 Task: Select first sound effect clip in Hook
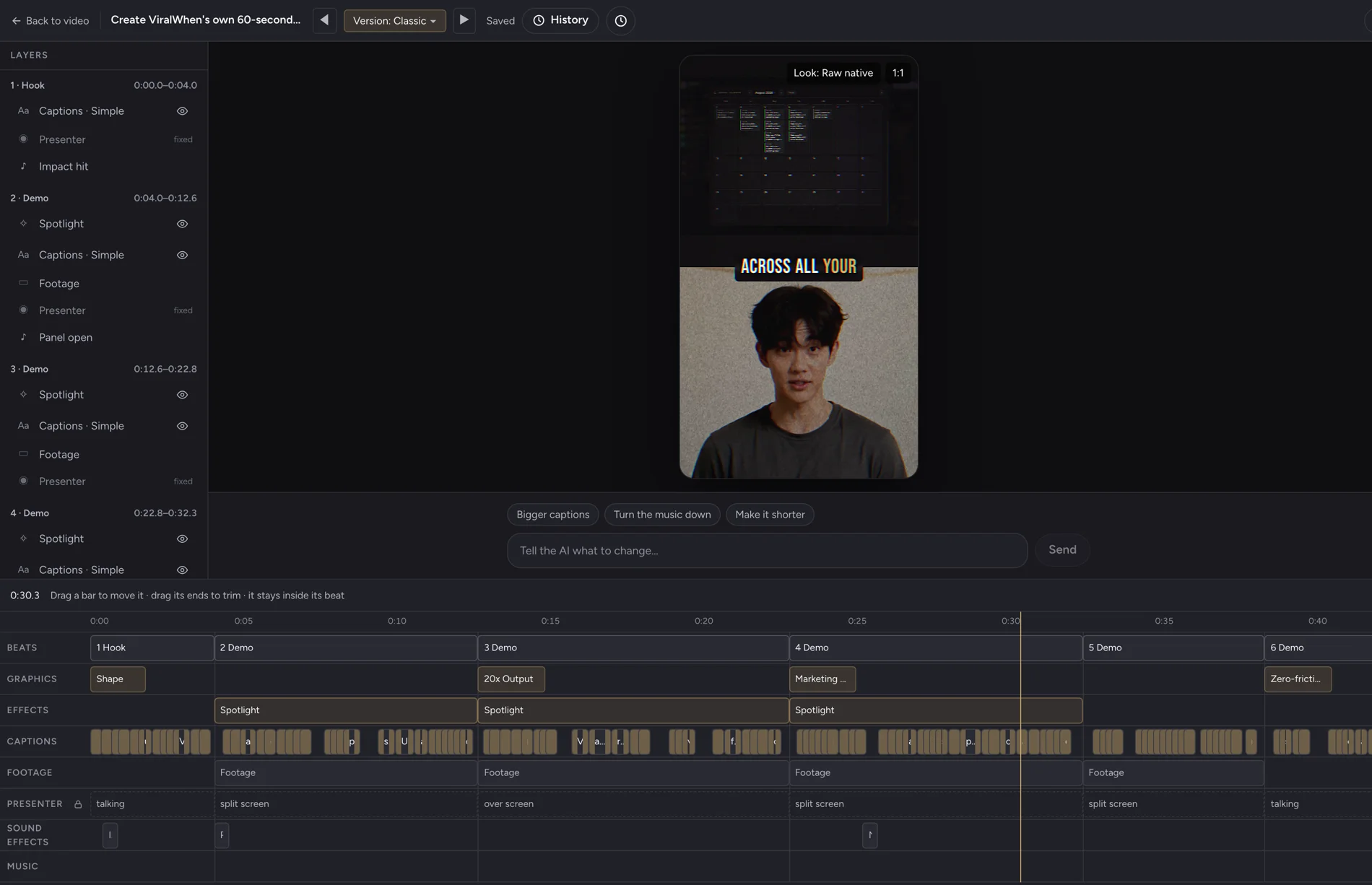(110, 835)
